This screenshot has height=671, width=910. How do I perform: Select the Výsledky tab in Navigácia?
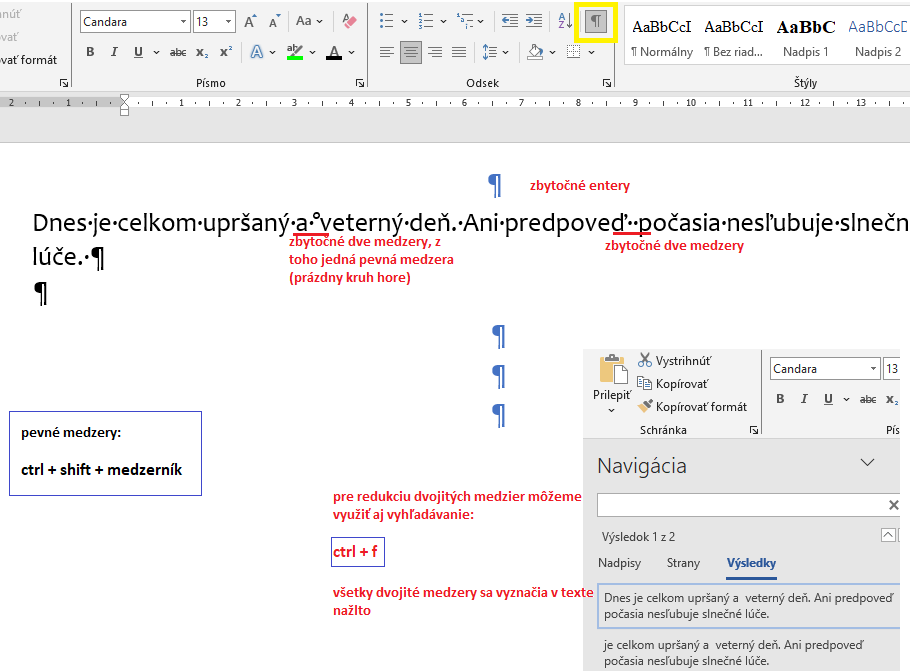(751, 563)
